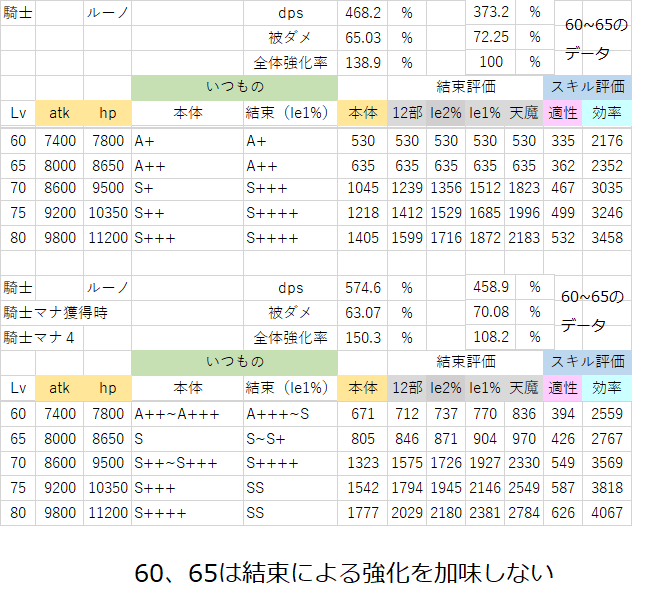Select the 適性 value 626
648x615 pixels.
click(563, 513)
